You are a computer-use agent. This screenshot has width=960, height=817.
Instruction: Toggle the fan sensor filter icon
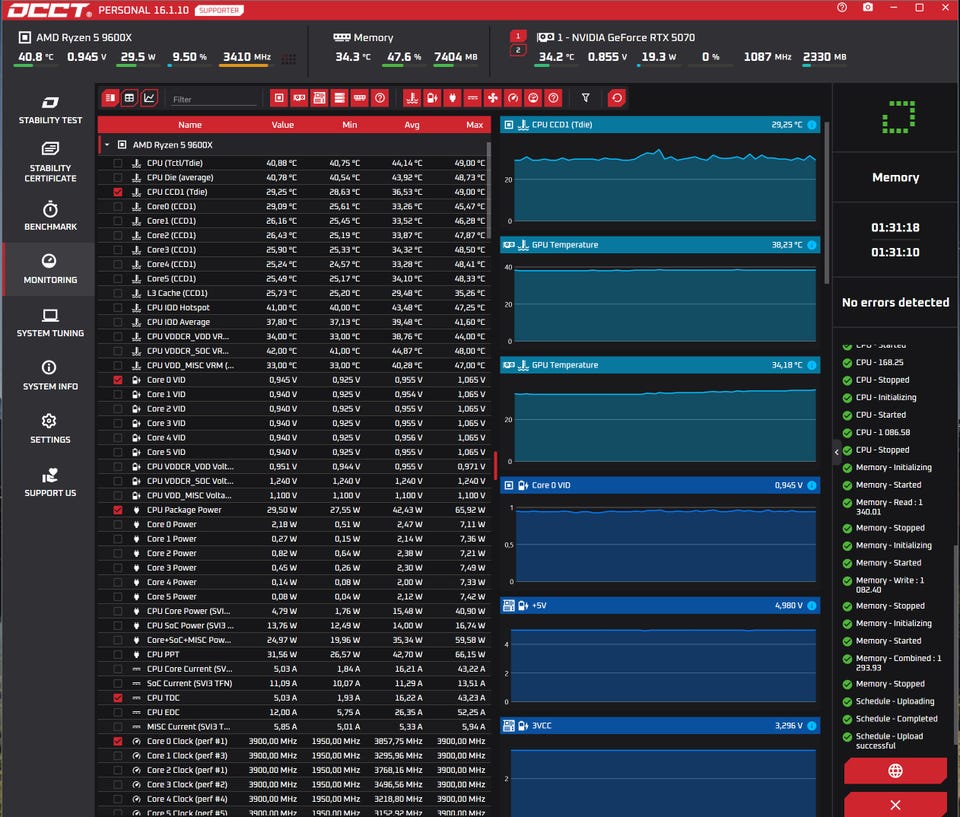(x=493, y=98)
